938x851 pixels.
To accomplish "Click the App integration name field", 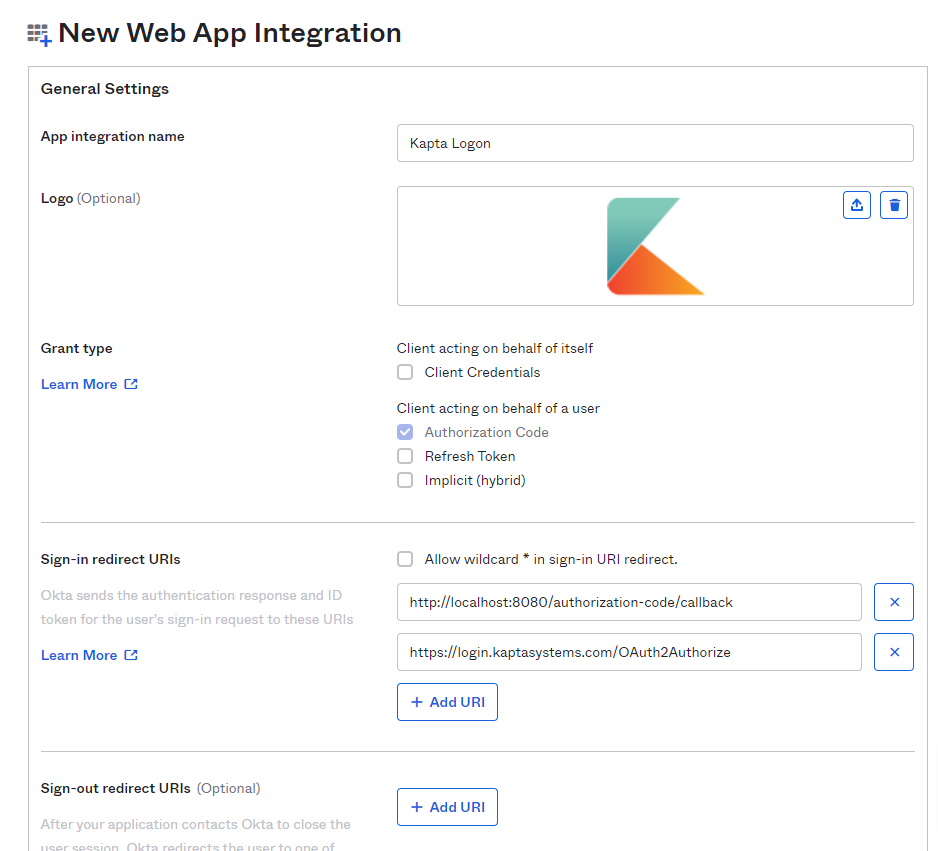I will click(655, 143).
